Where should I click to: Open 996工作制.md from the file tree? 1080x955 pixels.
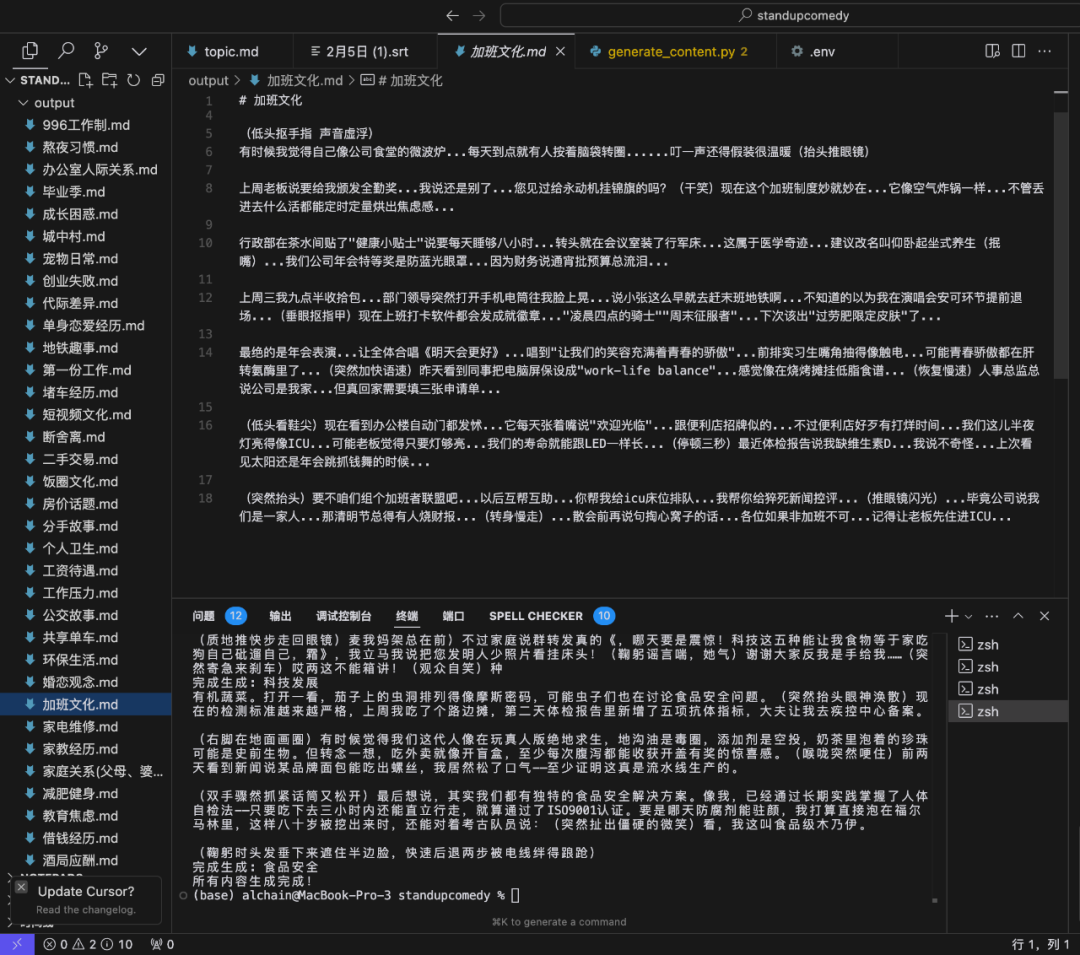coord(86,125)
